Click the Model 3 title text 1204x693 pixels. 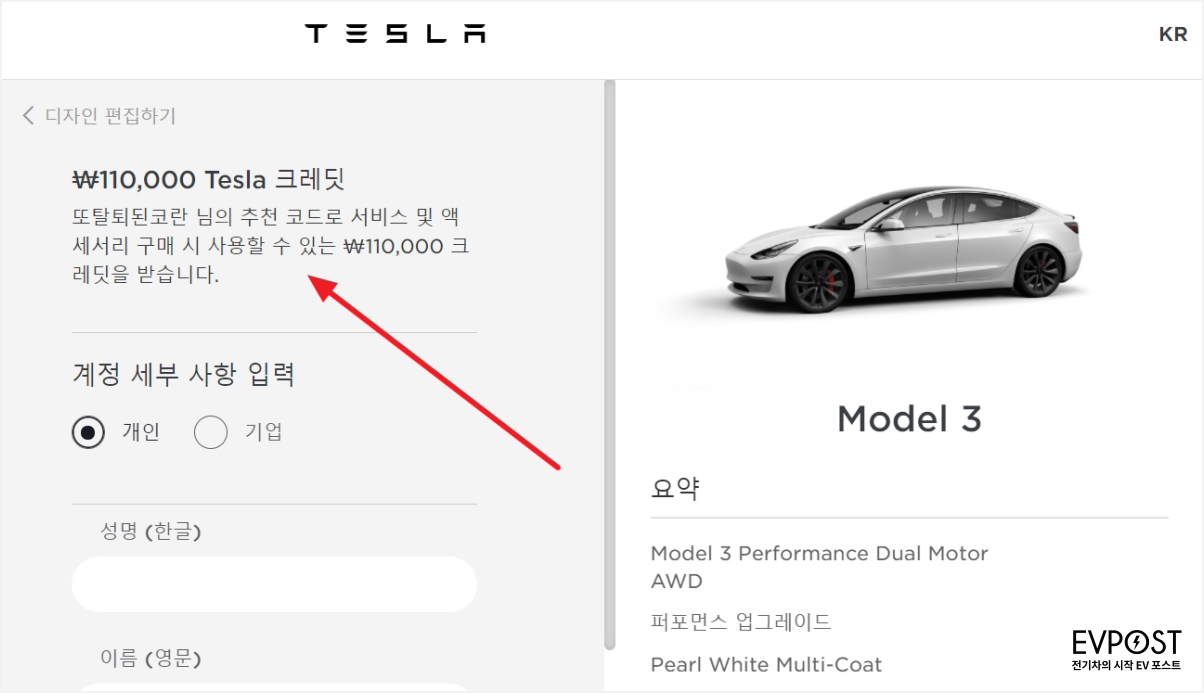pyautogui.click(x=909, y=418)
